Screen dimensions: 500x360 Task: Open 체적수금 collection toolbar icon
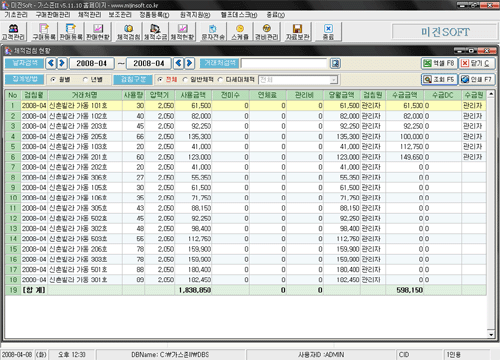click(155, 32)
